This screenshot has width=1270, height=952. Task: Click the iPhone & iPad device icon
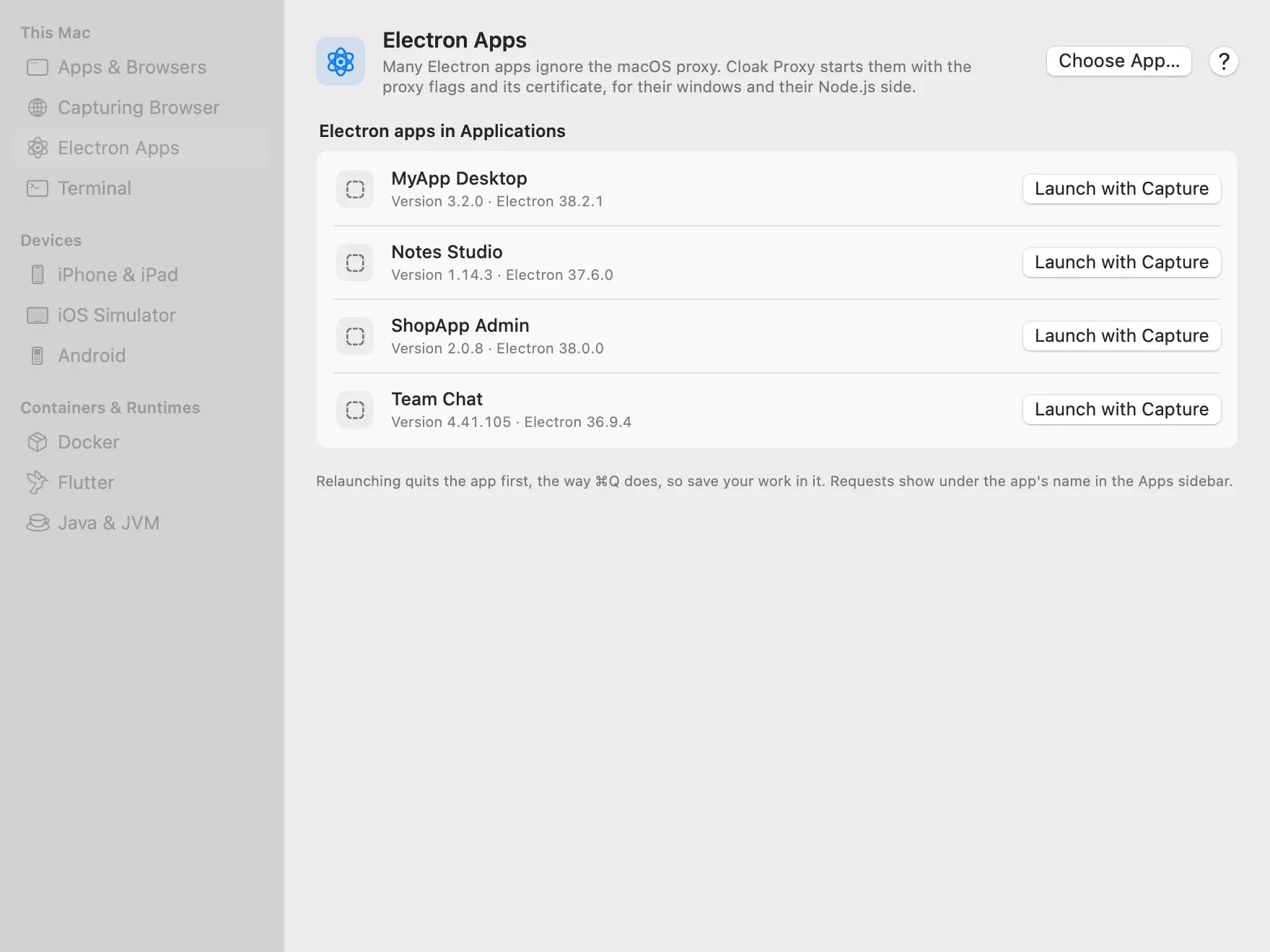38,275
